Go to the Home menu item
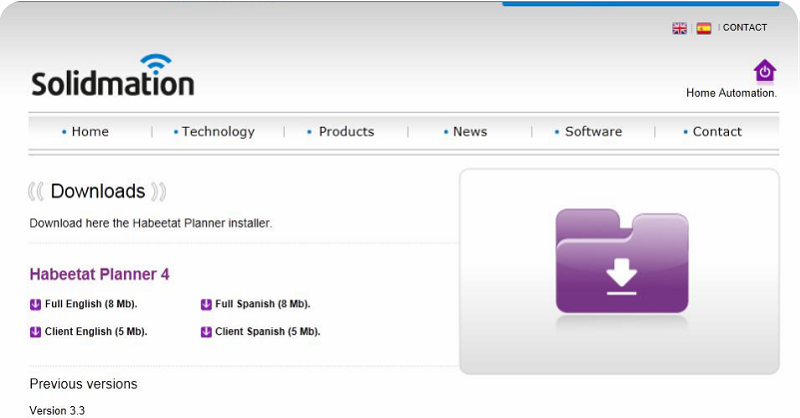The height and width of the screenshot is (418, 800). (90, 132)
